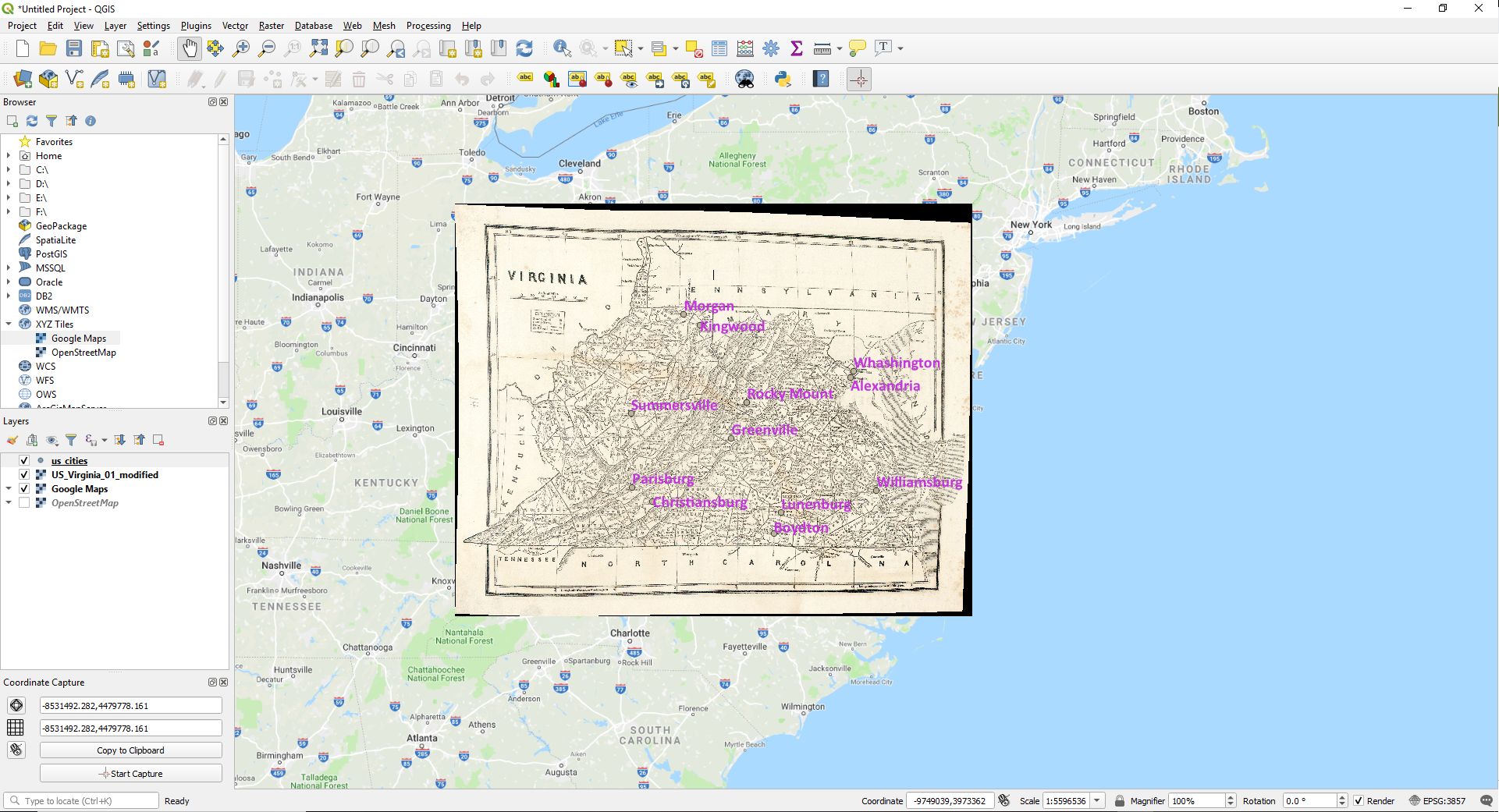The width and height of the screenshot is (1499, 812).
Task: Select the Zoom Out tool
Action: point(267,48)
